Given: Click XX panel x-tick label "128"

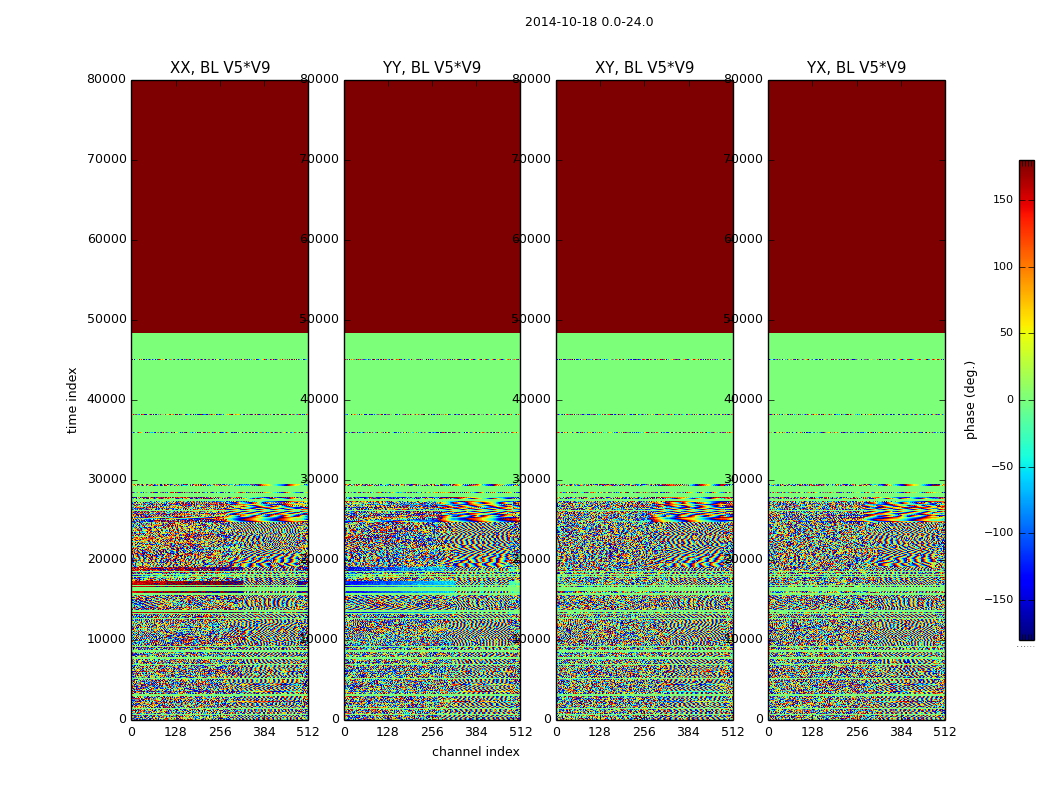Looking at the screenshot, I should [175, 732].
